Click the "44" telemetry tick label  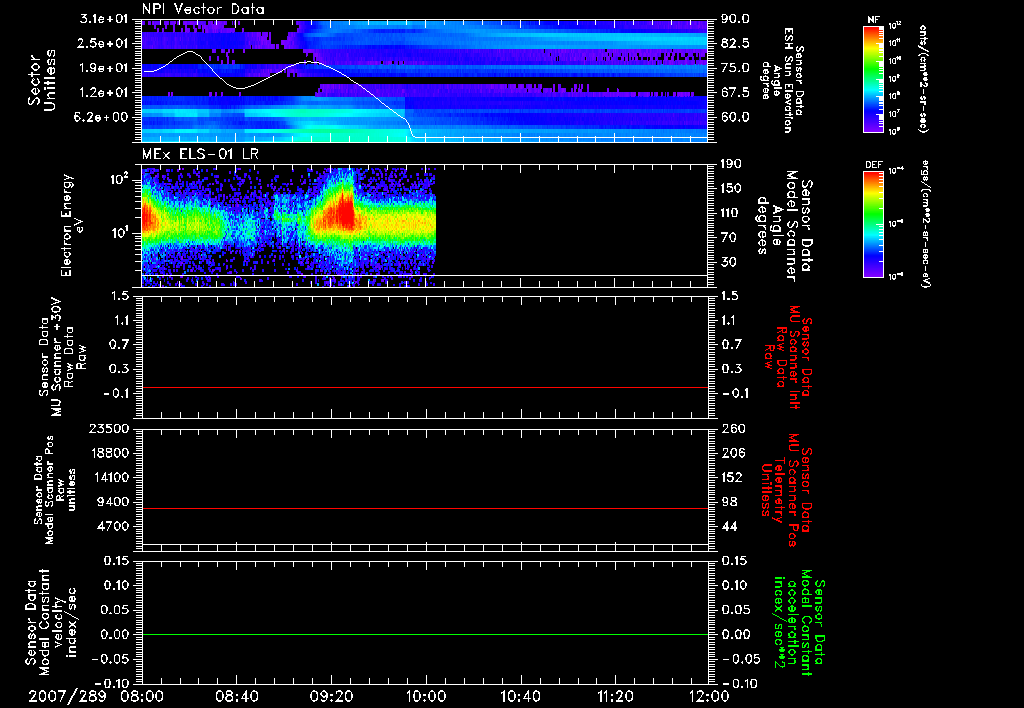pos(729,526)
